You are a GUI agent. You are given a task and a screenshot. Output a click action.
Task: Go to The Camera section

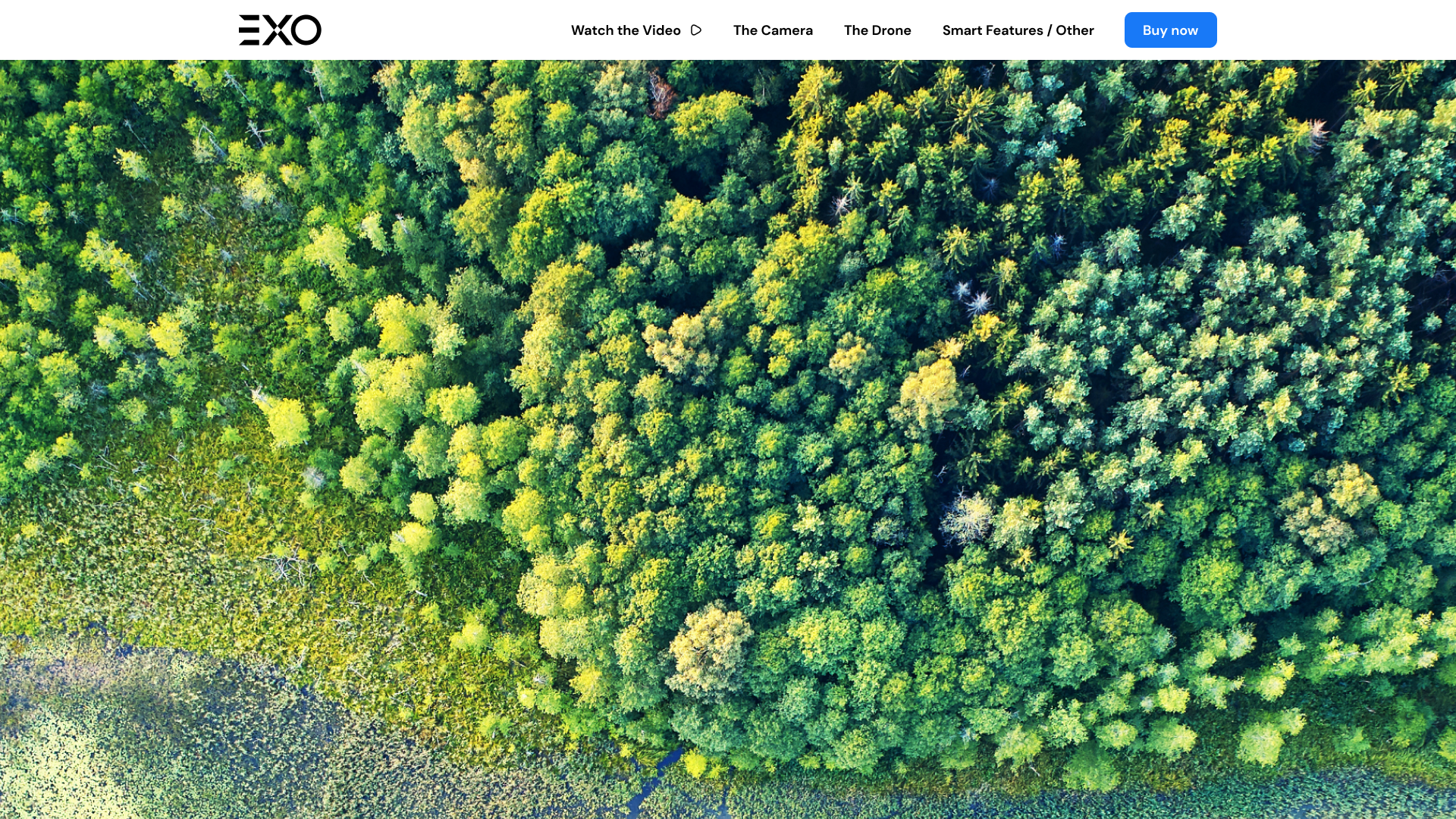point(773,30)
